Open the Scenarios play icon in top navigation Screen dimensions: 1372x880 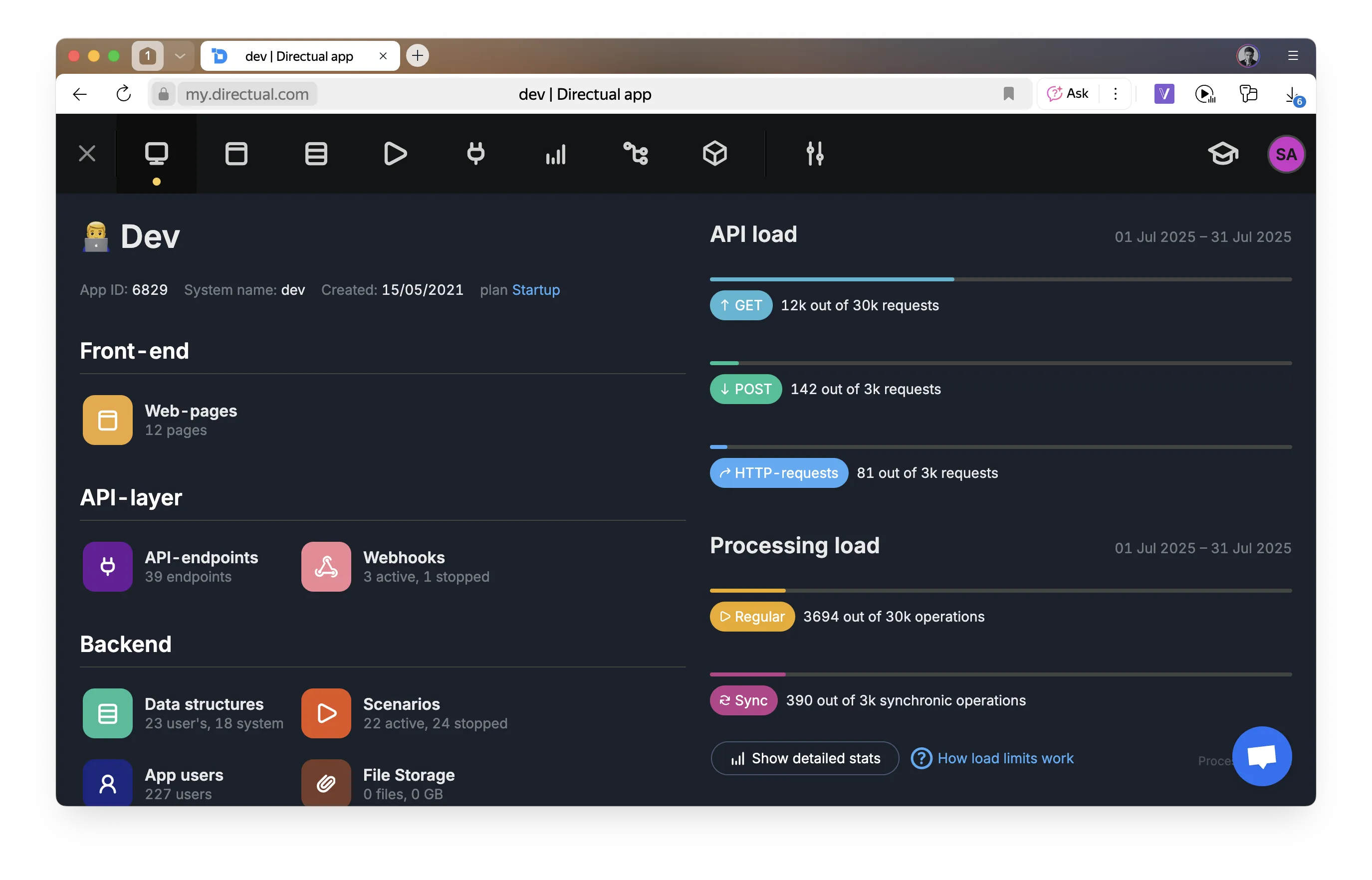coord(395,153)
